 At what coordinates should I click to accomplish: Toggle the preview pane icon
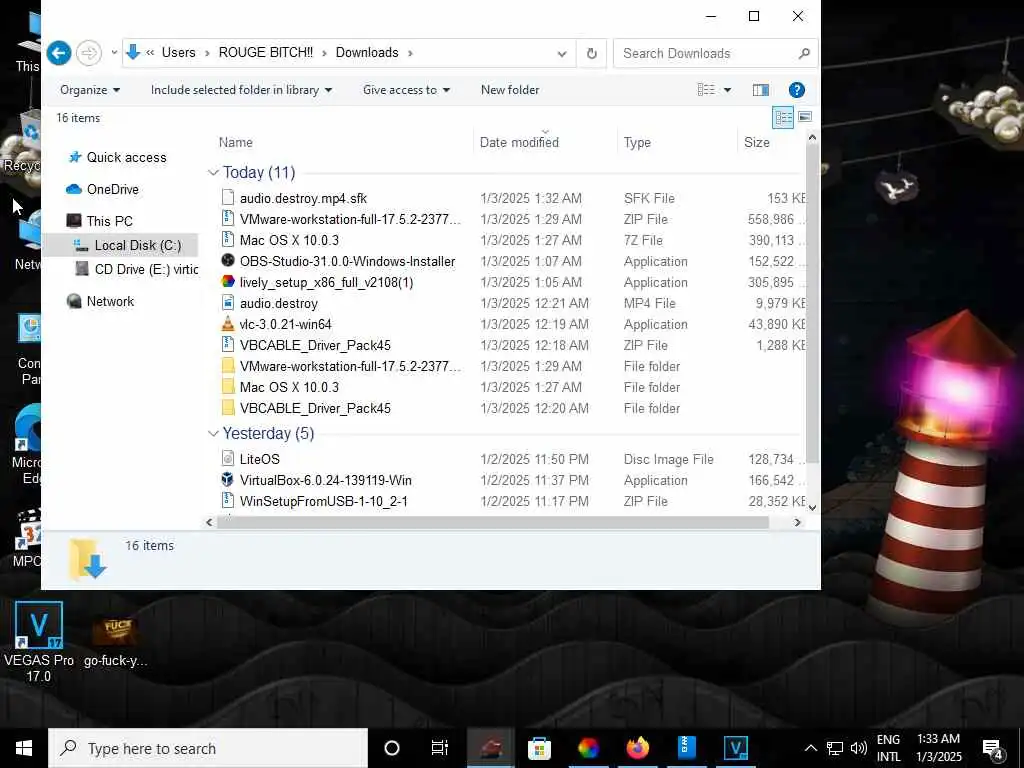coord(761,90)
